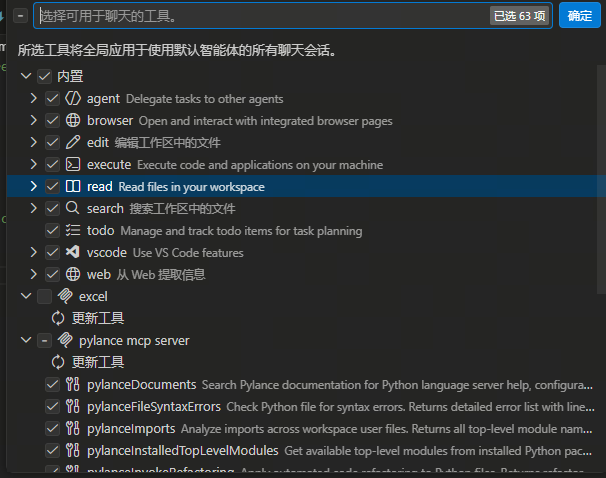Click the 已选 63 项 badge

pos(519,16)
